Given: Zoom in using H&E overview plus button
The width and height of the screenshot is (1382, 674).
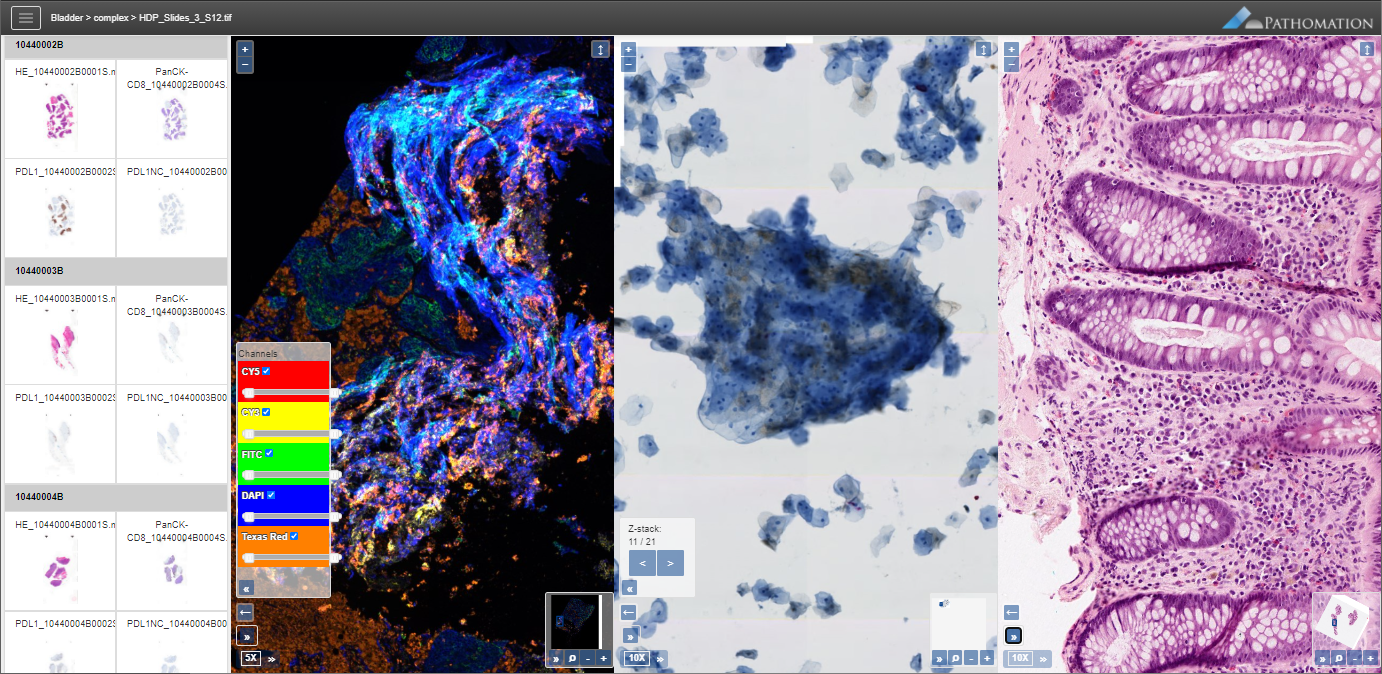Looking at the screenshot, I should [1370, 658].
